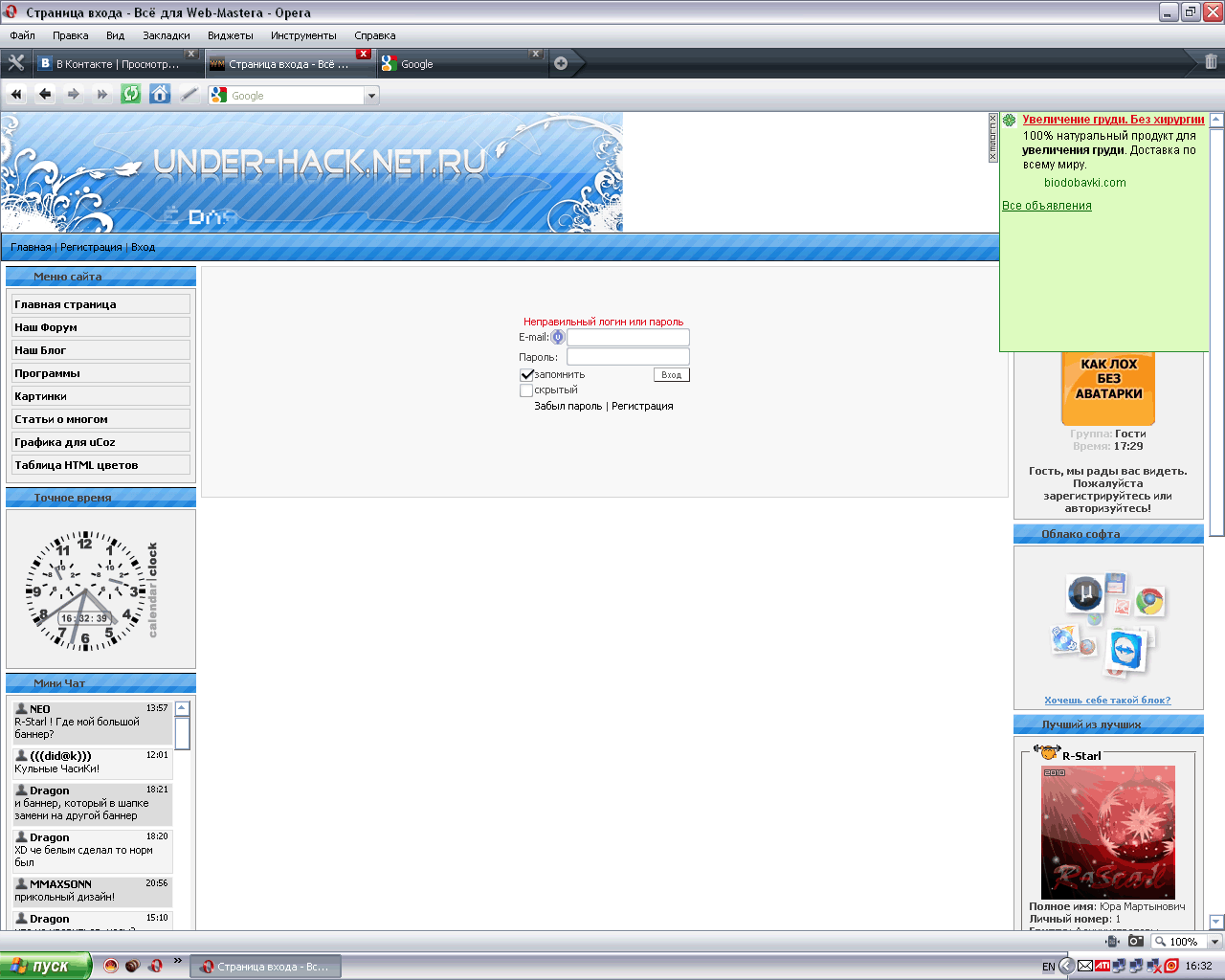Click the Google search input field

297,96
